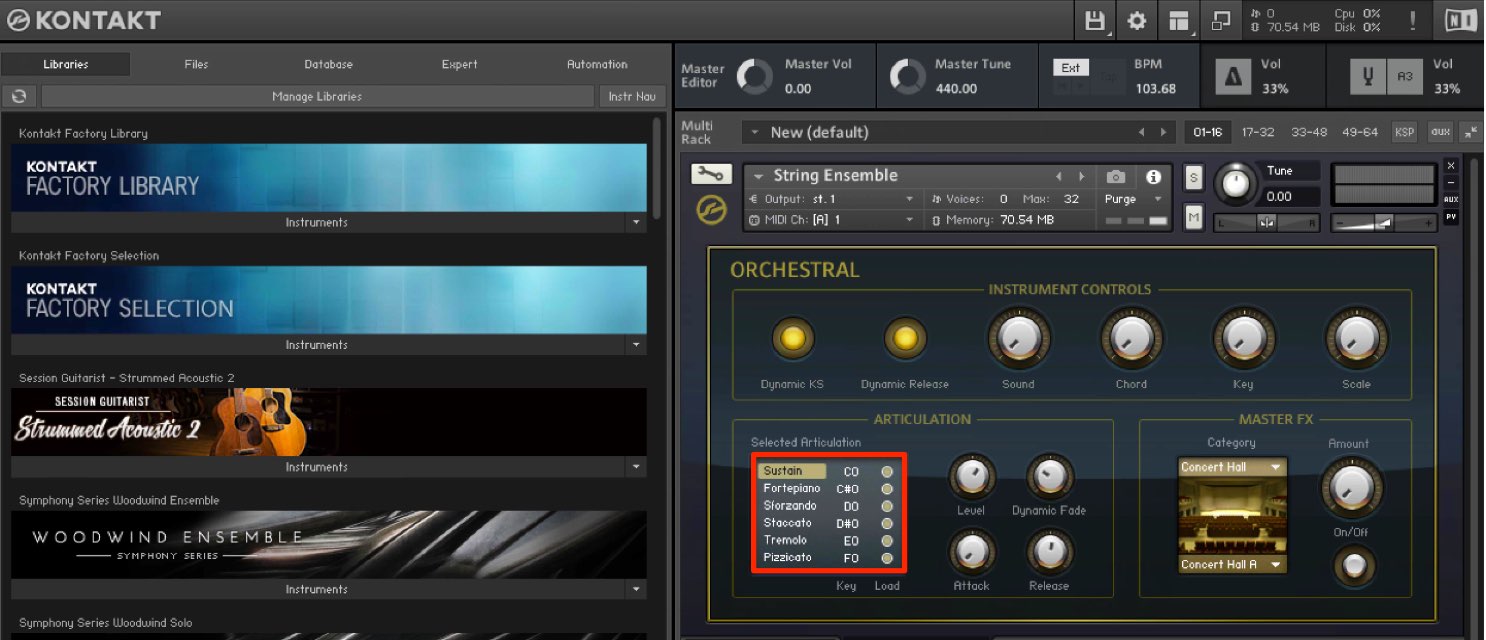Select the Staccato articulation
The image size is (1486, 640).
786,523
